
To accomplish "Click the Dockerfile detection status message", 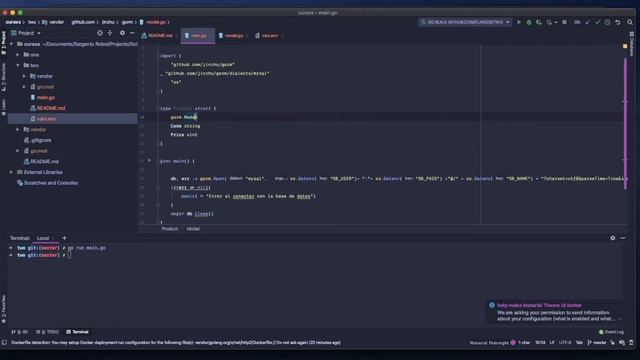I will tap(176, 343).
